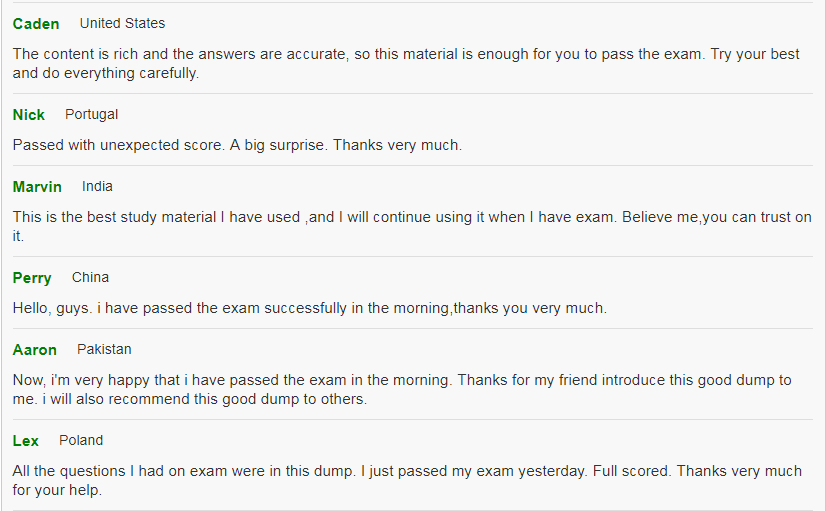Select the India country label
Viewport: 826px width, 511px height.
coord(97,186)
